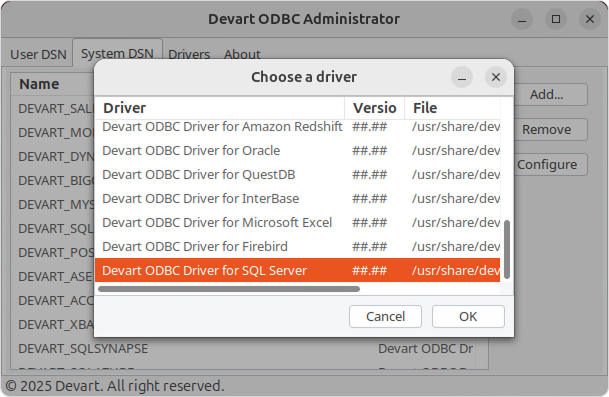The image size is (609, 397).
Task: Select Devart ODBC Driver for Amazon Redshift
Action: (298, 127)
